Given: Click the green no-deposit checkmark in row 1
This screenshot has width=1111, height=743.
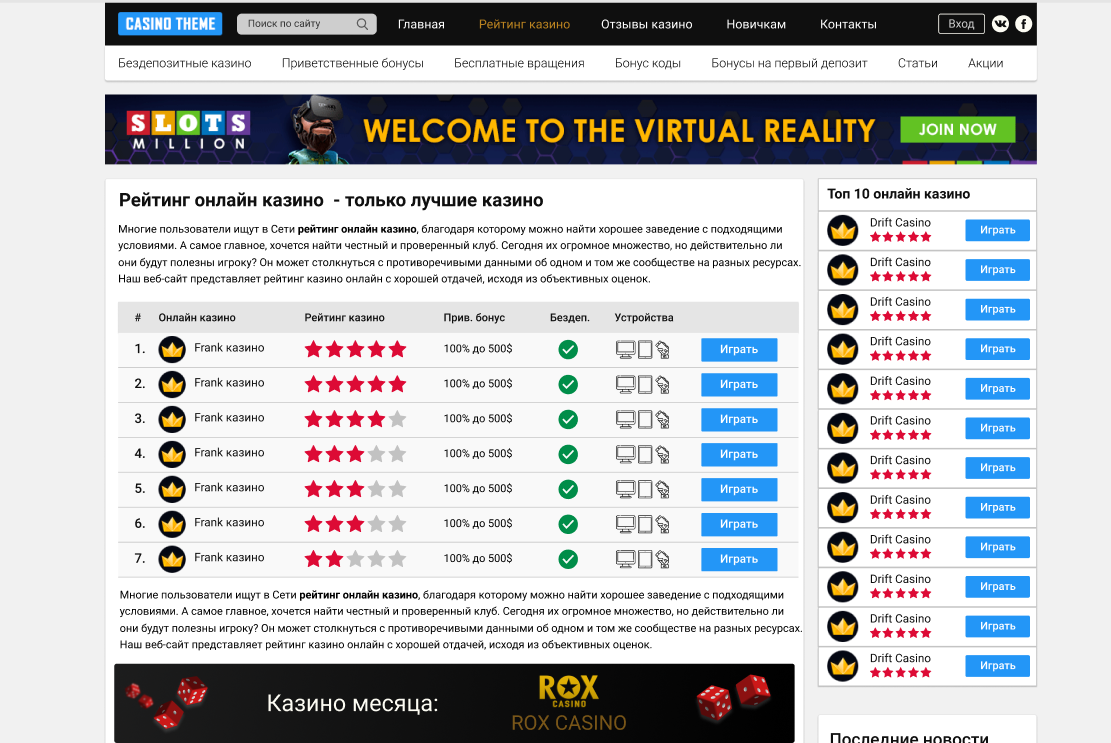Looking at the screenshot, I should pos(568,349).
